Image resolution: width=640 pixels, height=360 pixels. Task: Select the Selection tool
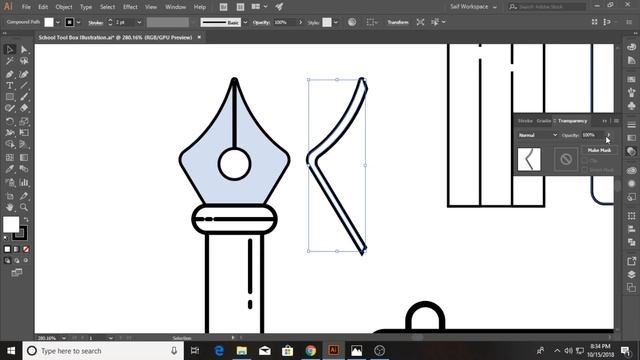[10, 49]
